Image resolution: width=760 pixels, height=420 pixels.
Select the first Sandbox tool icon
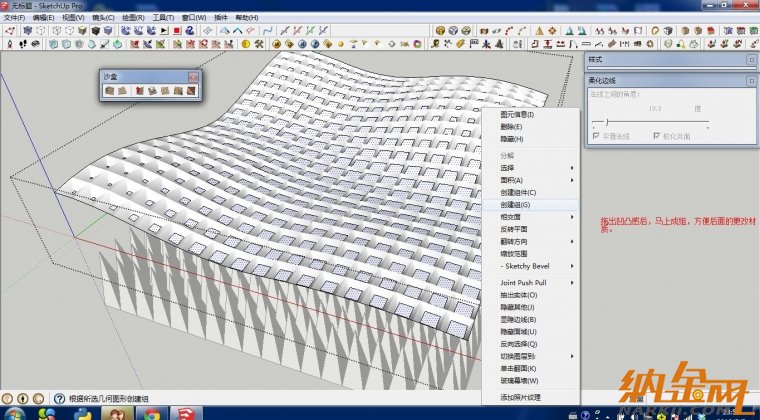point(108,91)
